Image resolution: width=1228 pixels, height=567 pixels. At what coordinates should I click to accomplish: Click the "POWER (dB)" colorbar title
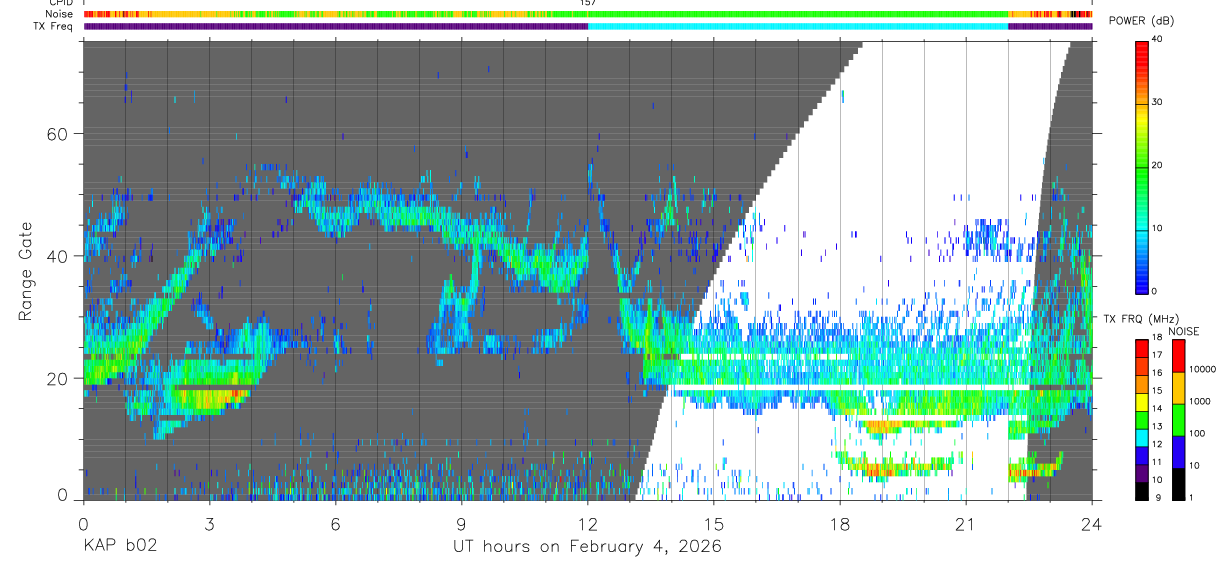pos(1142,21)
